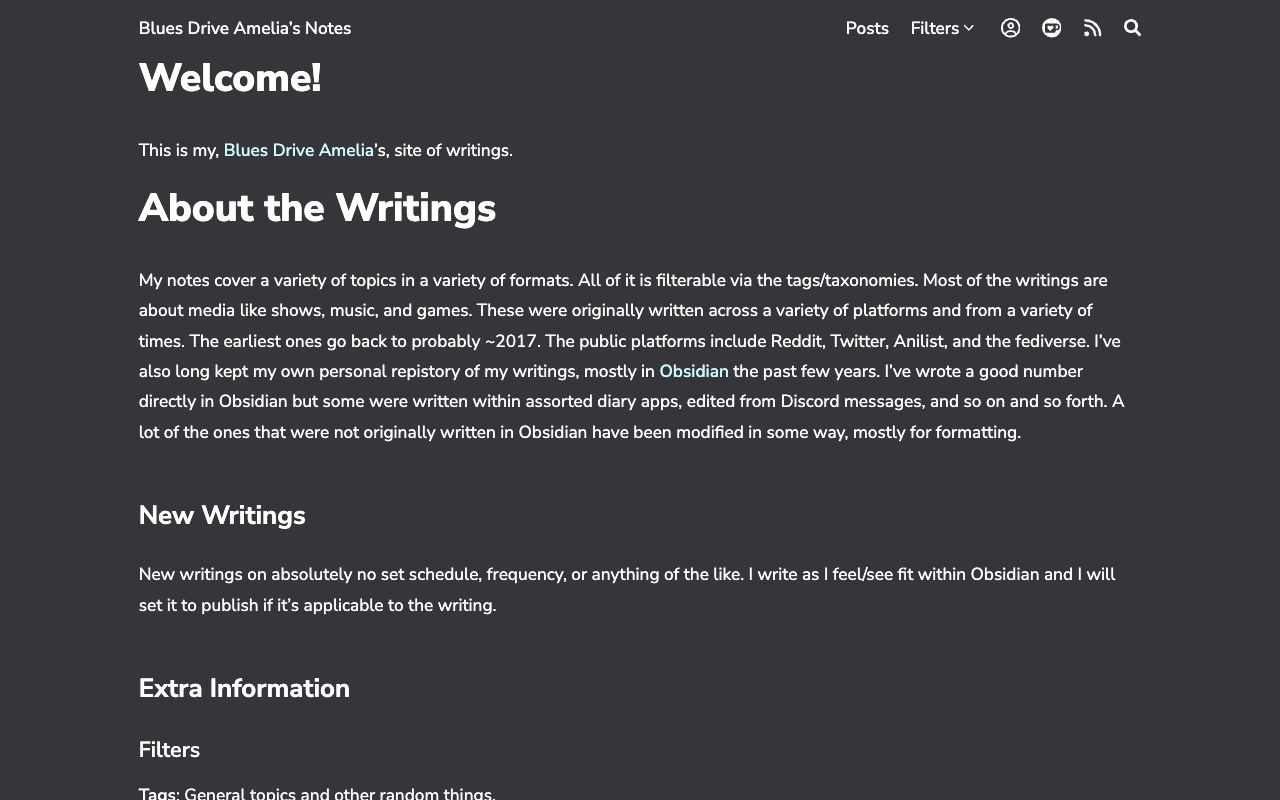Click the Ko-fi coffee cup icon

1051,28
